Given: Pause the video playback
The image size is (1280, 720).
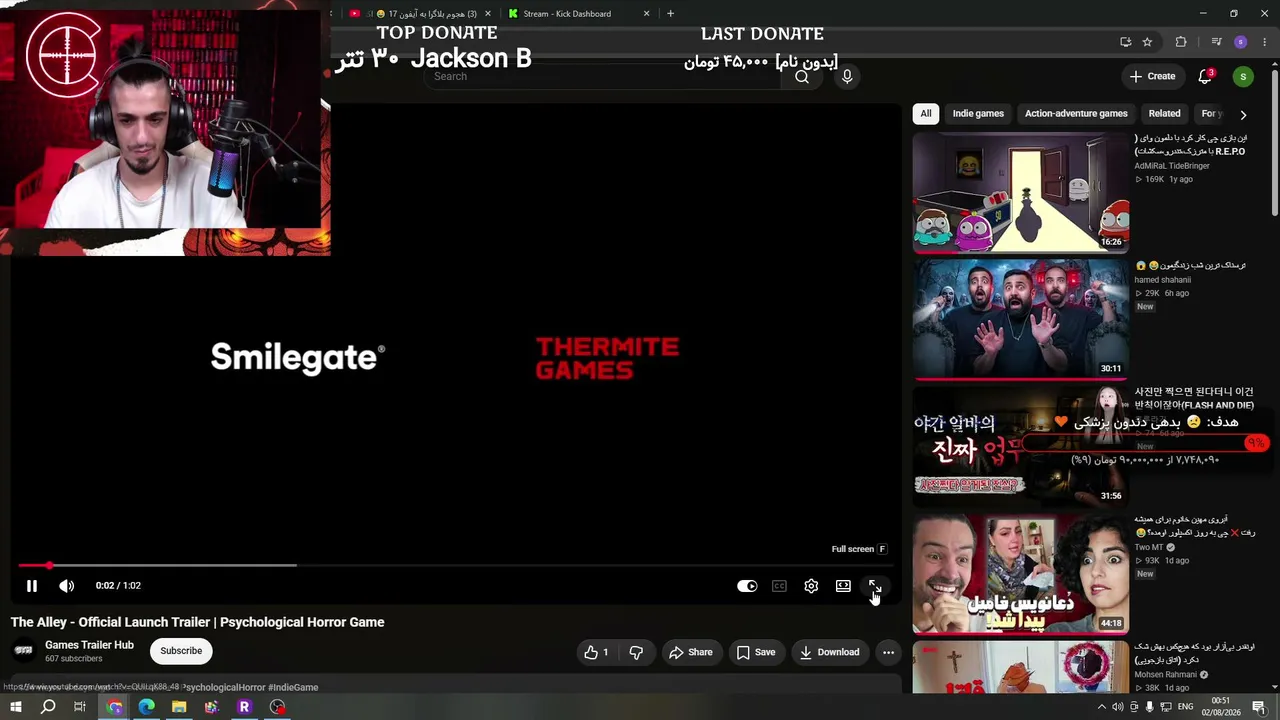Looking at the screenshot, I should pos(31,586).
